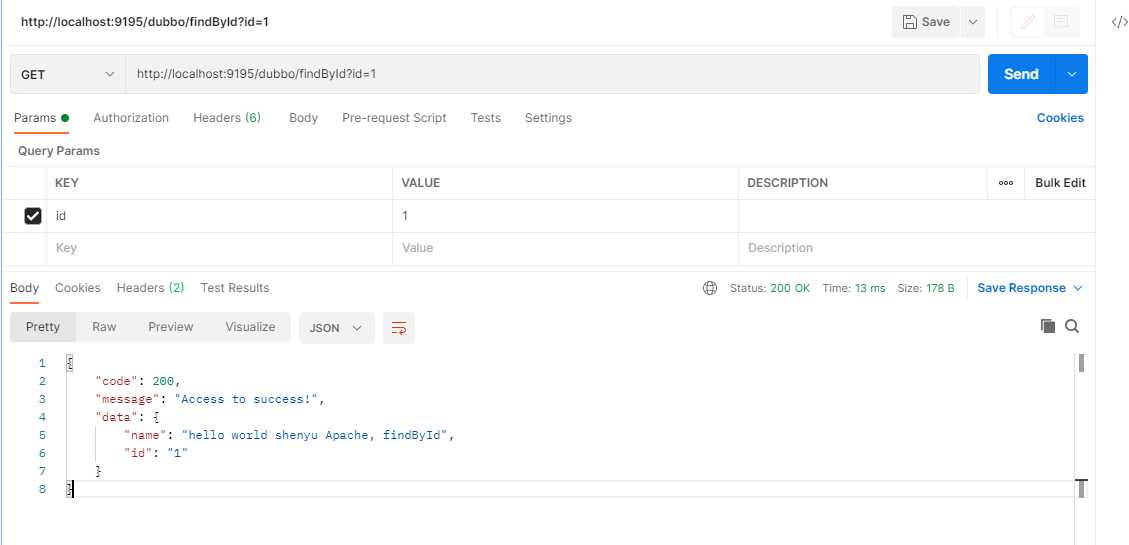
Task: Open the response Cookies tab
Action: point(78,288)
